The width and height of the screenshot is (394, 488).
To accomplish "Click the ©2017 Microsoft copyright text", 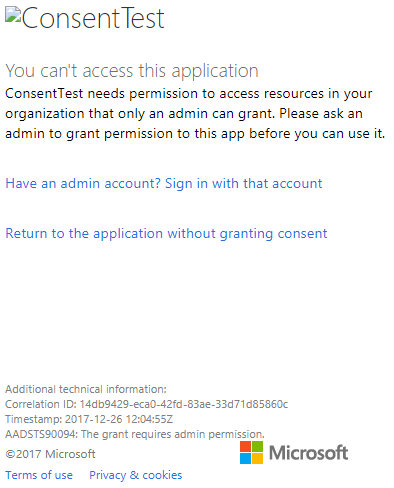I will pyautogui.click(x=50, y=454).
